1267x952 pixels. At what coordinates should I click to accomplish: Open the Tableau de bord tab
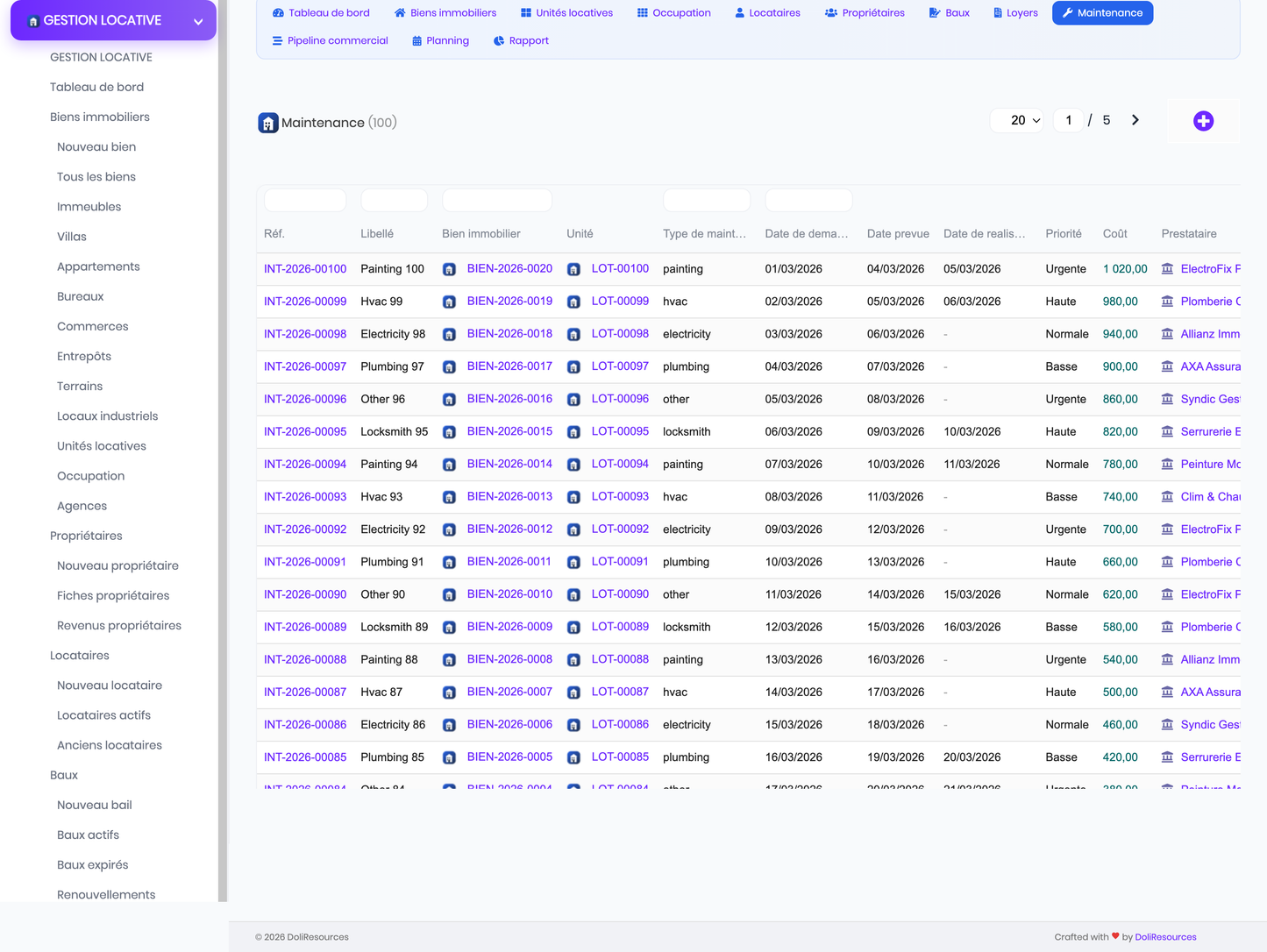pyautogui.click(x=321, y=13)
